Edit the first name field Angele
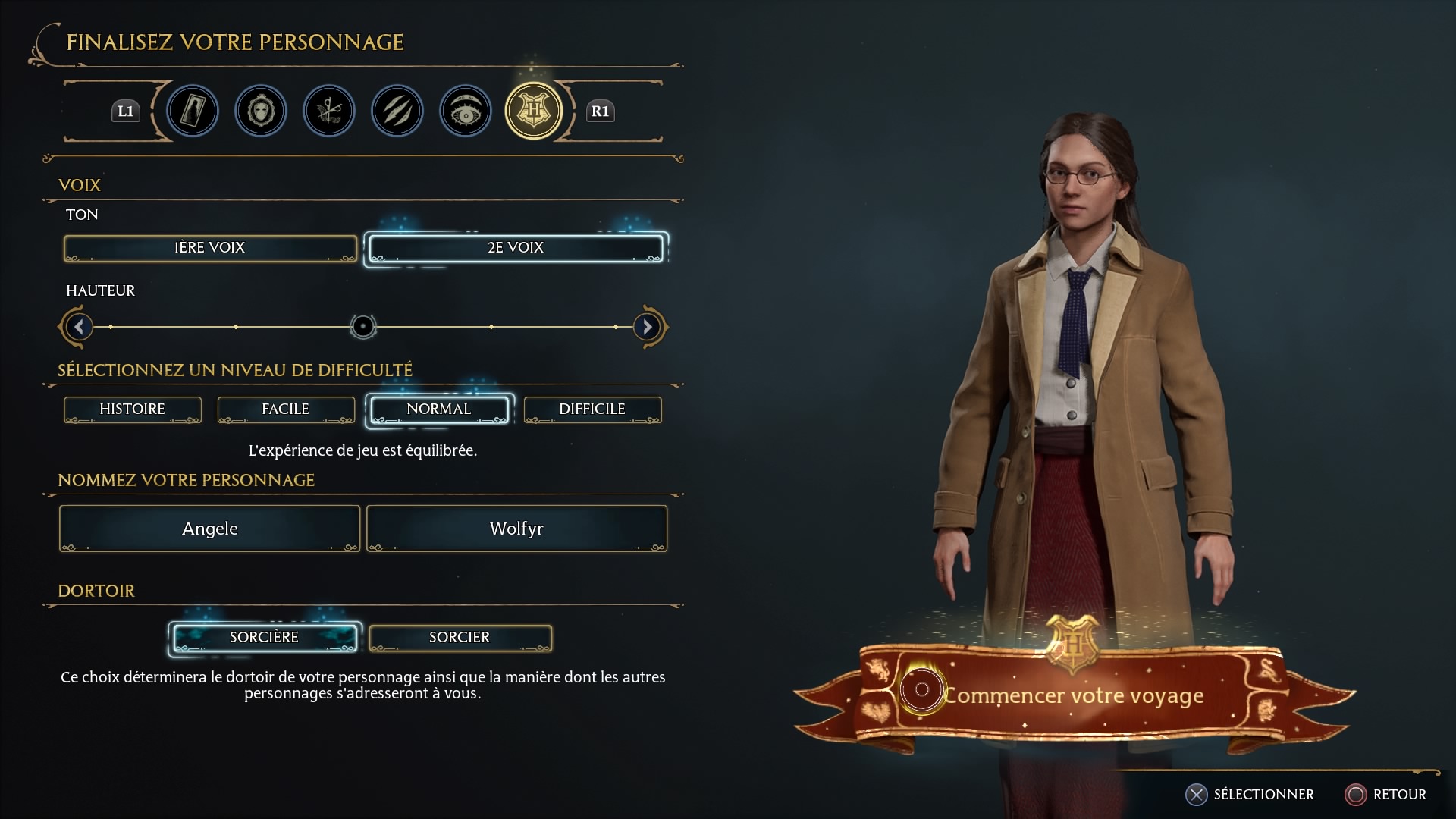This screenshot has width=1456, height=819. coord(210,529)
